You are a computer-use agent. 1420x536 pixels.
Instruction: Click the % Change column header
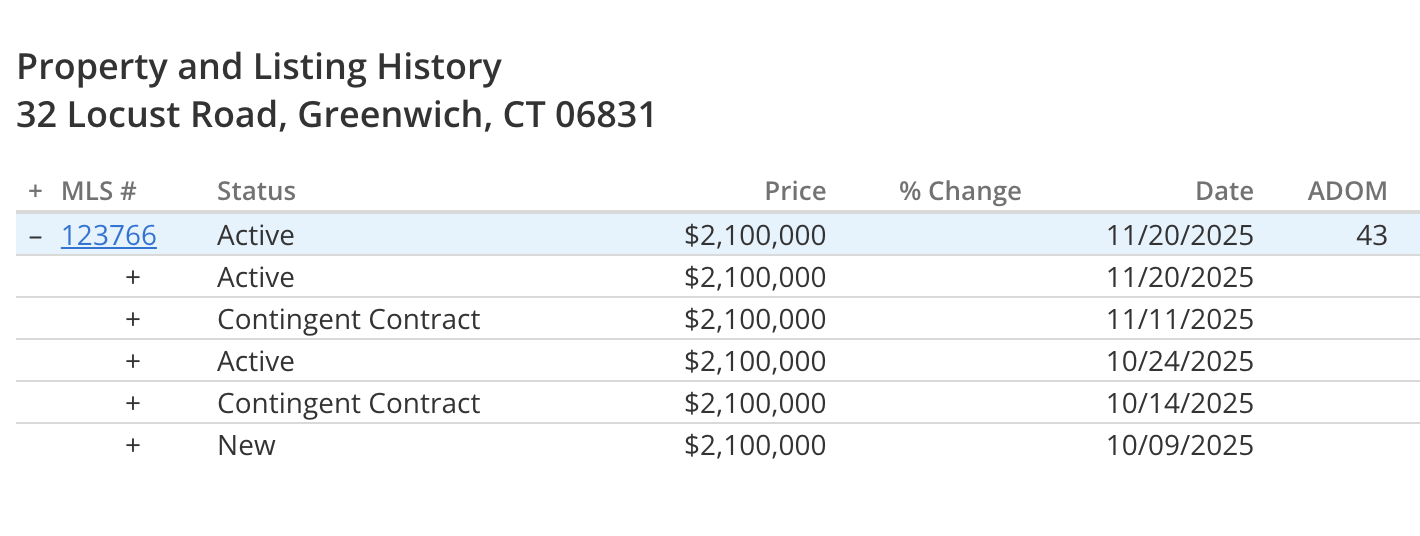click(960, 191)
